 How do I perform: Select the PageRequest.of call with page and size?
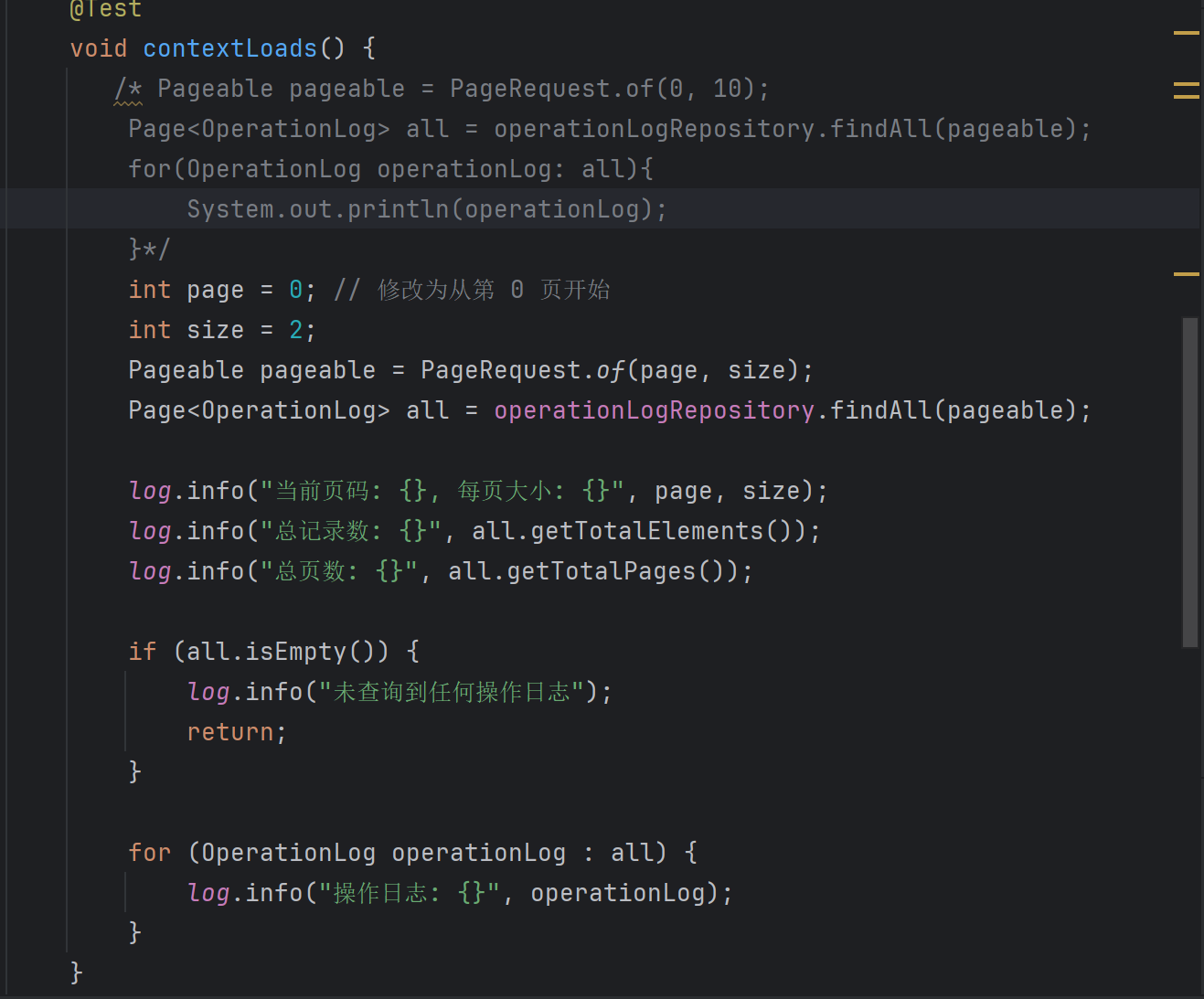(613, 369)
